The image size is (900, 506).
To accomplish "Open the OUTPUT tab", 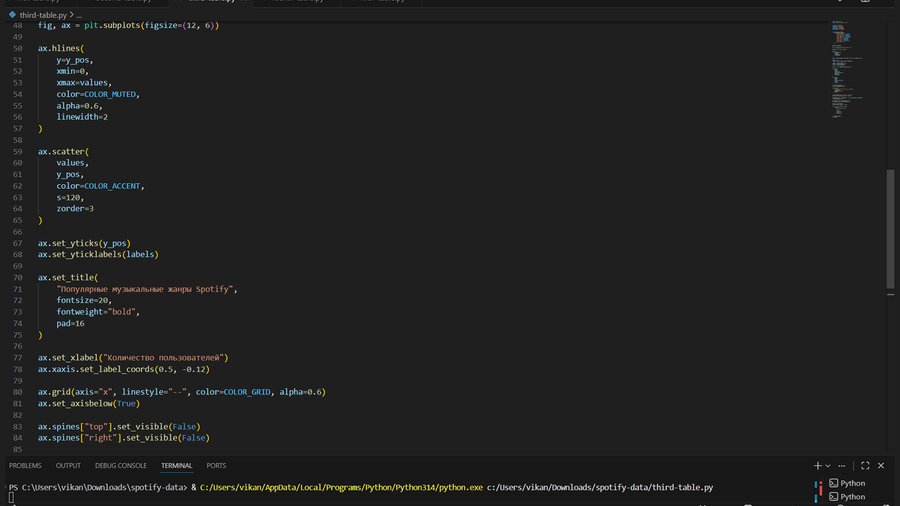I will (x=68, y=465).
